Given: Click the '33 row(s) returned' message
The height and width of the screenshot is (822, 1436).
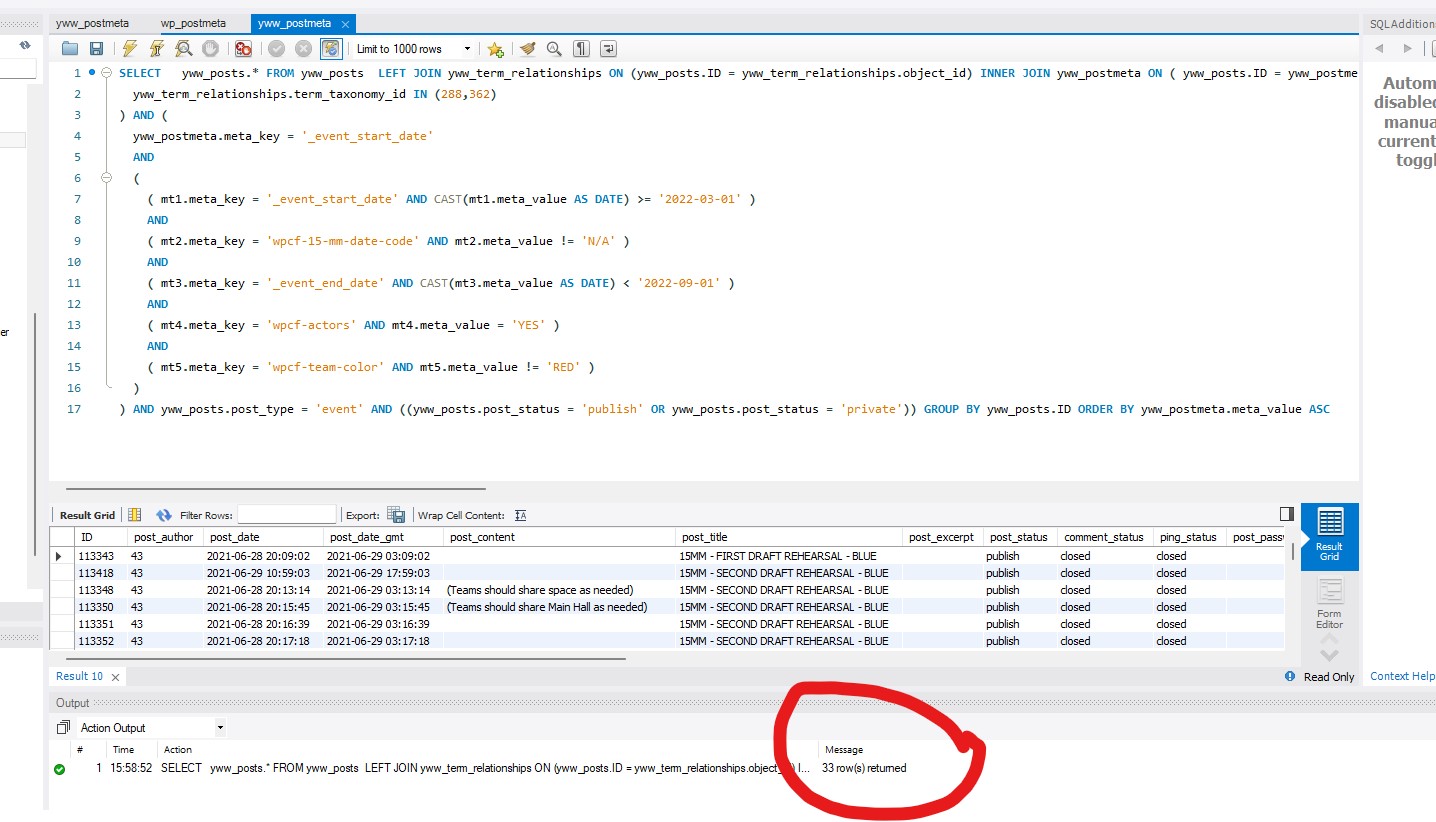Looking at the screenshot, I should 864,769.
